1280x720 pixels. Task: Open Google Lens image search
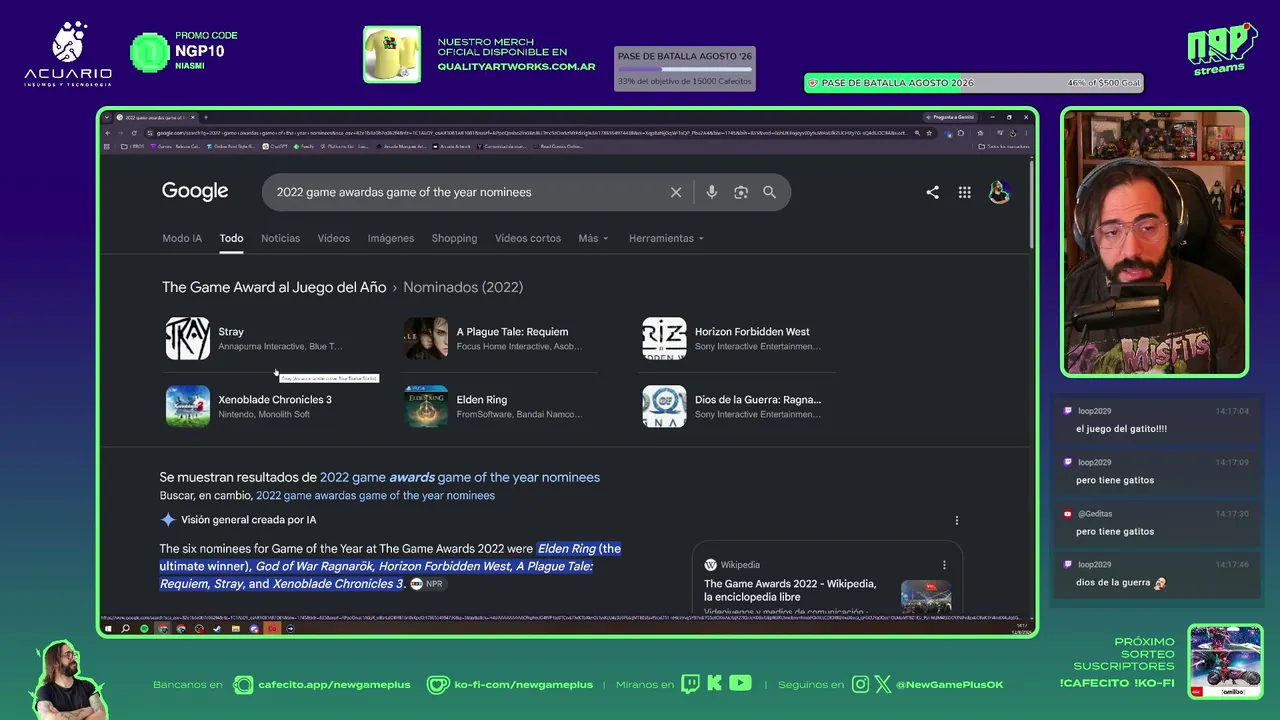point(741,192)
